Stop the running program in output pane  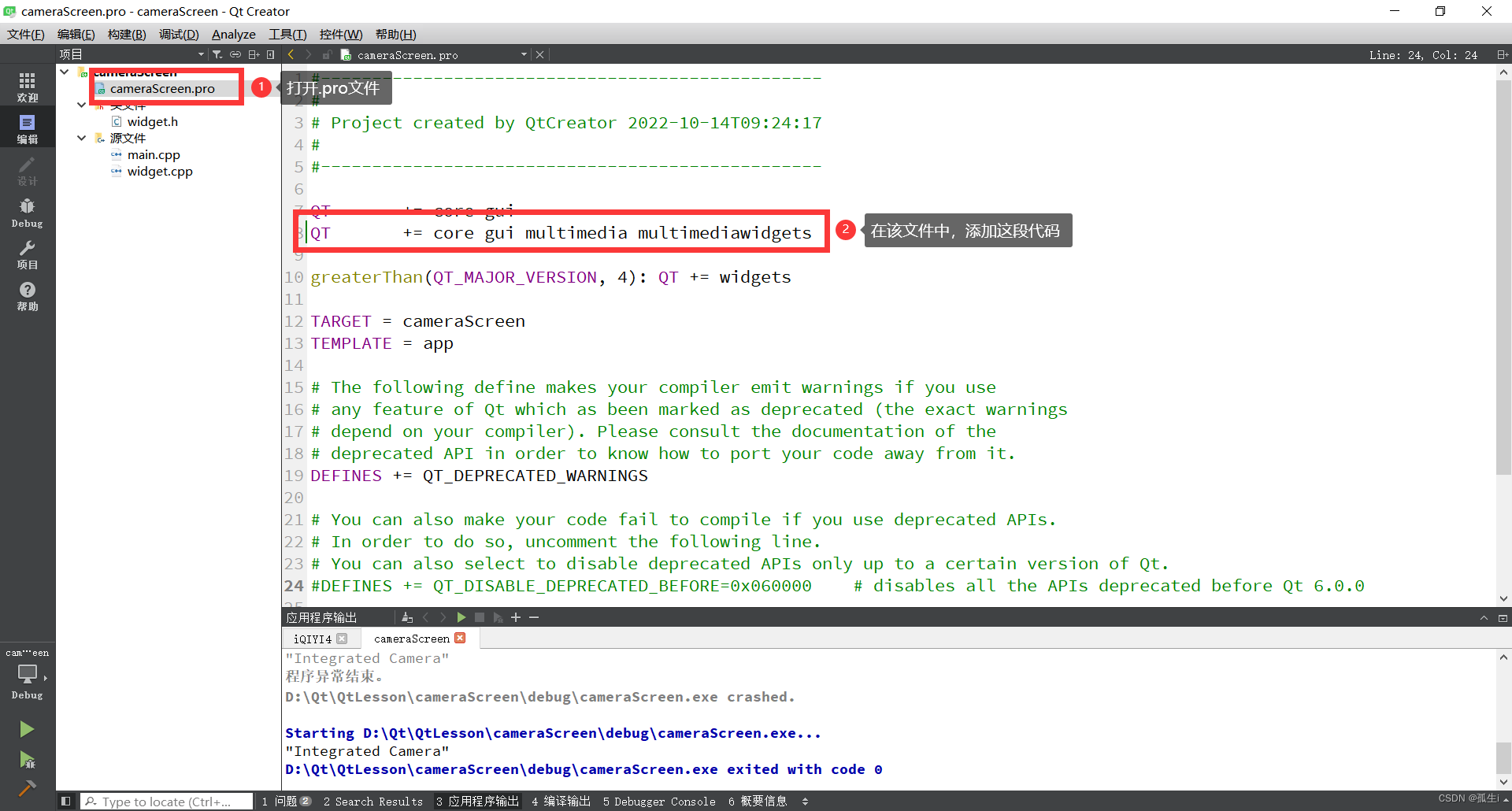(480, 617)
